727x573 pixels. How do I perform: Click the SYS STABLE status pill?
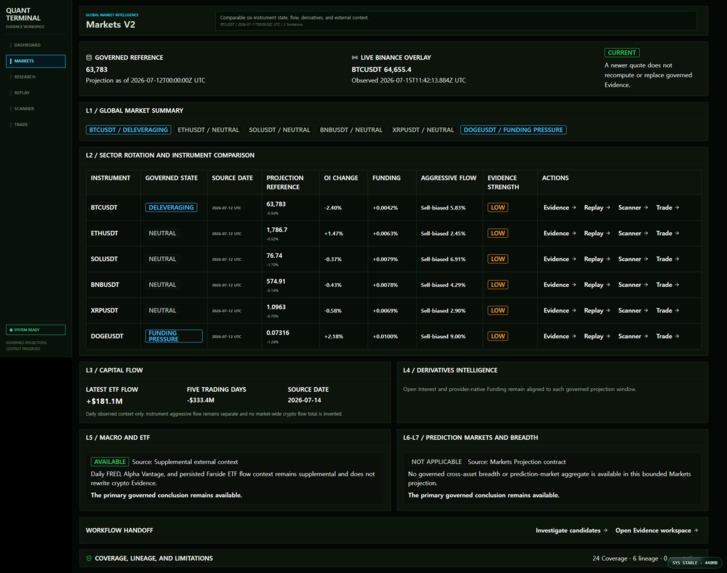tap(695, 563)
